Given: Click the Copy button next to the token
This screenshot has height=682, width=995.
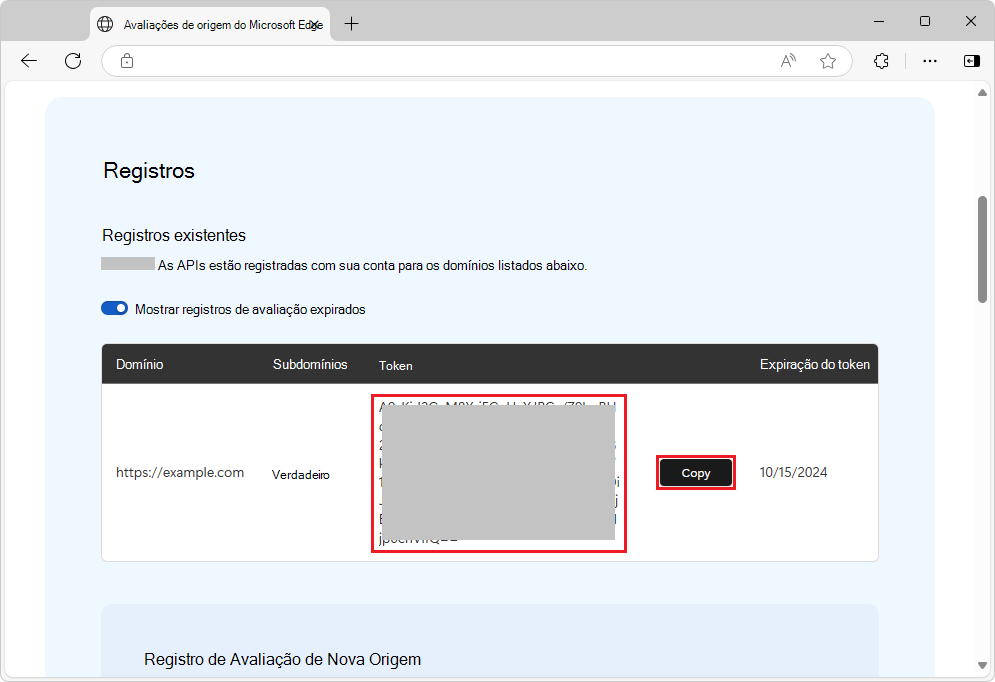Looking at the screenshot, I should click(695, 471).
